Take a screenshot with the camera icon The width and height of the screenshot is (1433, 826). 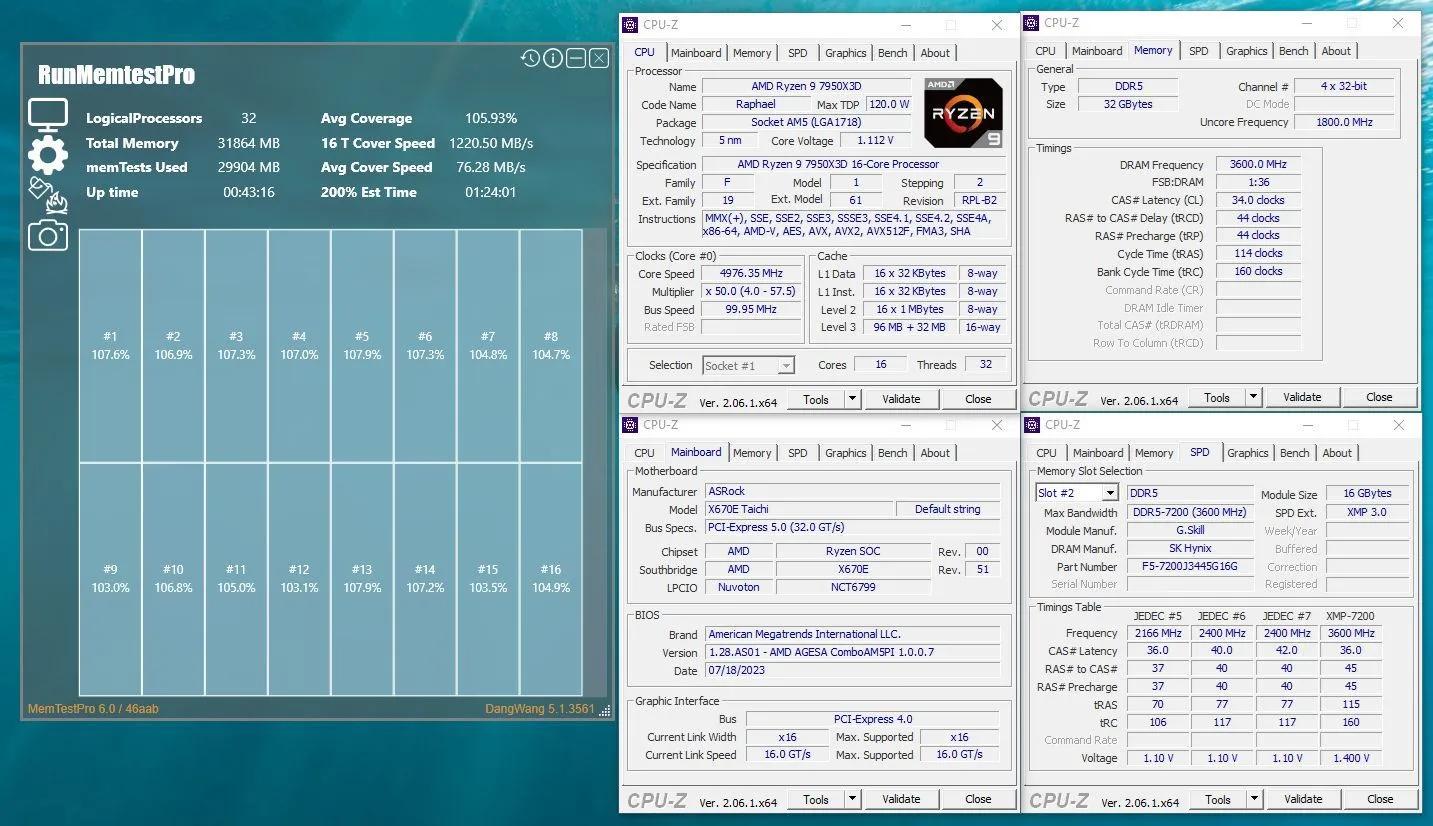pyautogui.click(x=47, y=235)
